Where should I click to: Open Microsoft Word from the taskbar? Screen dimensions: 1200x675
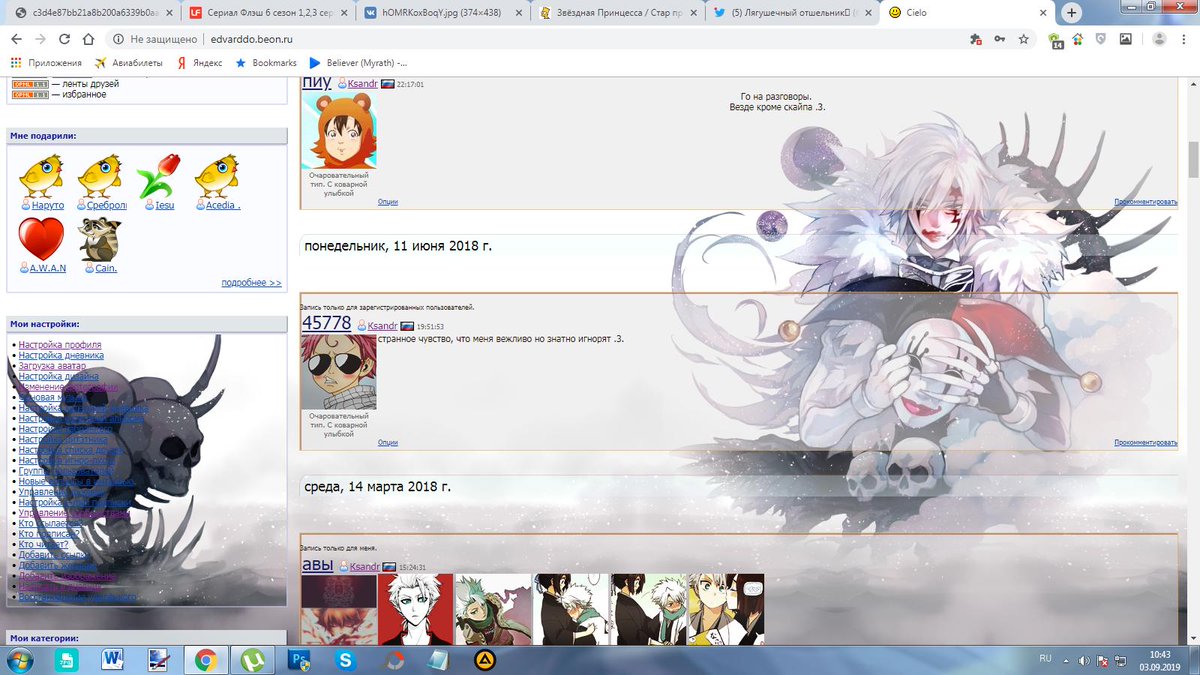112,660
